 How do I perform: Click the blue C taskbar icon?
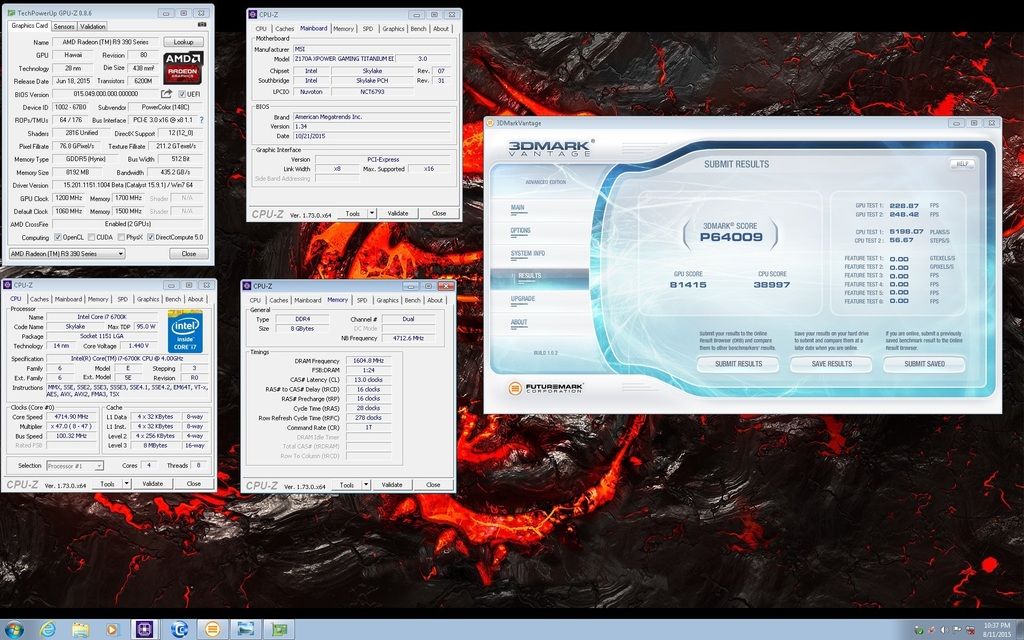pyautogui.click(x=179, y=630)
